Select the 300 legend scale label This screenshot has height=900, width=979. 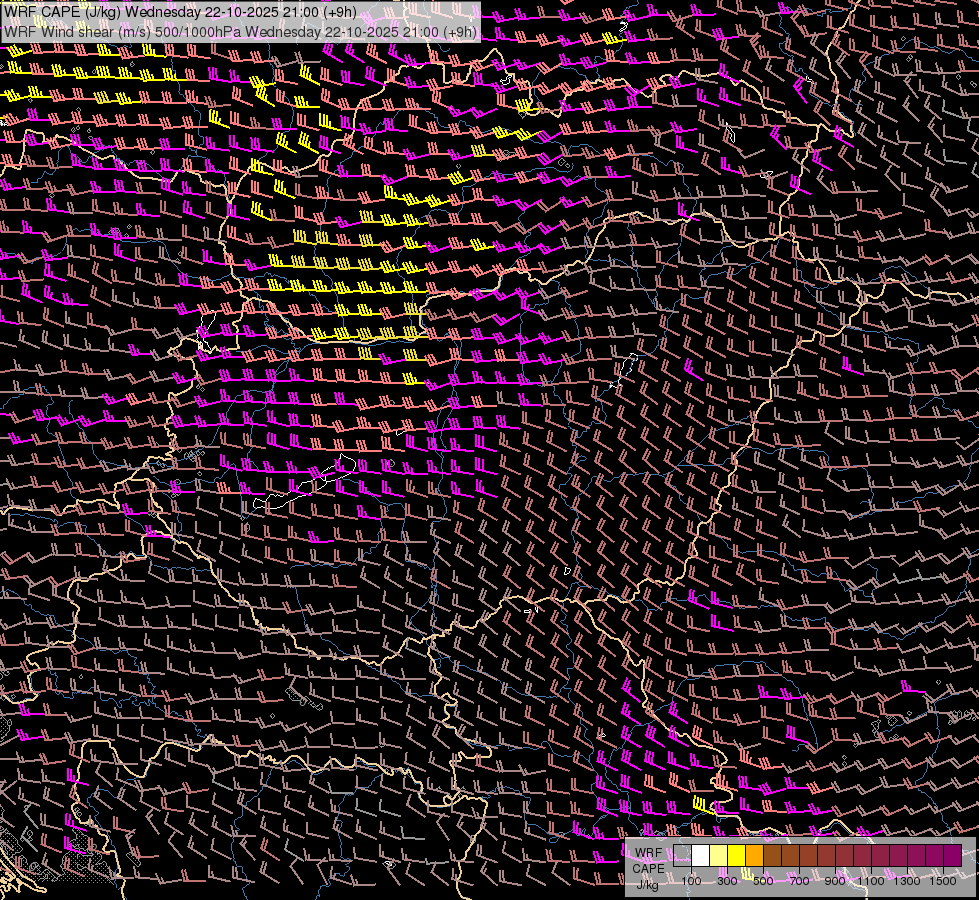pyautogui.click(x=727, y=881)
